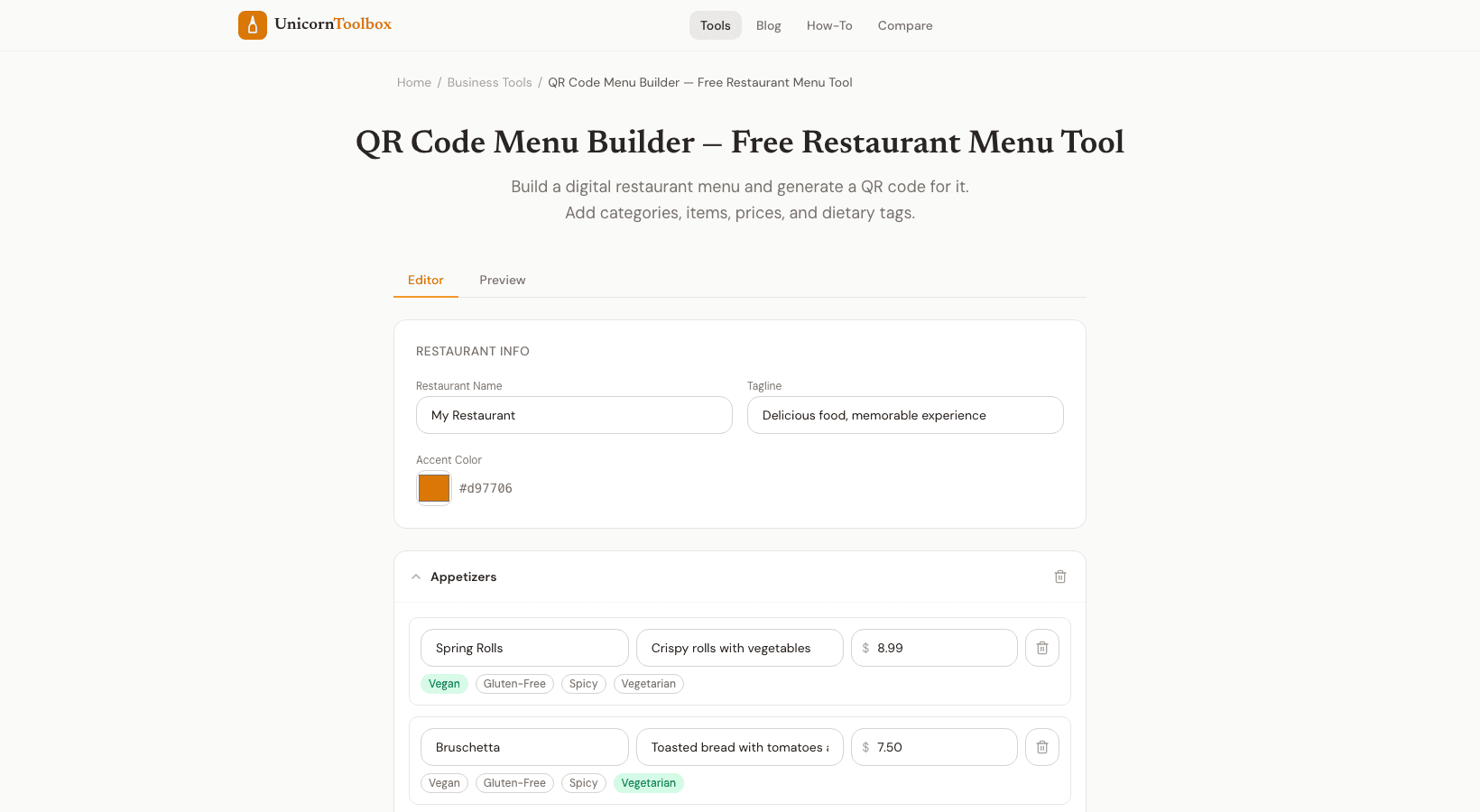Viewport: 1480px width, 812px height.
Task: Toggle Gluten-Free tag on Bruschetta
Action: tap(514, 783)
